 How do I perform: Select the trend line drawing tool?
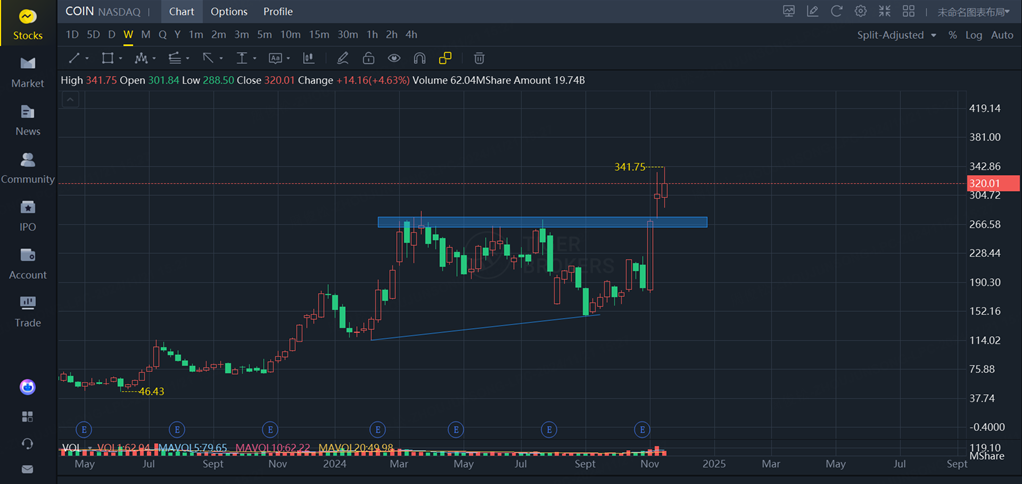coord(74,59)
